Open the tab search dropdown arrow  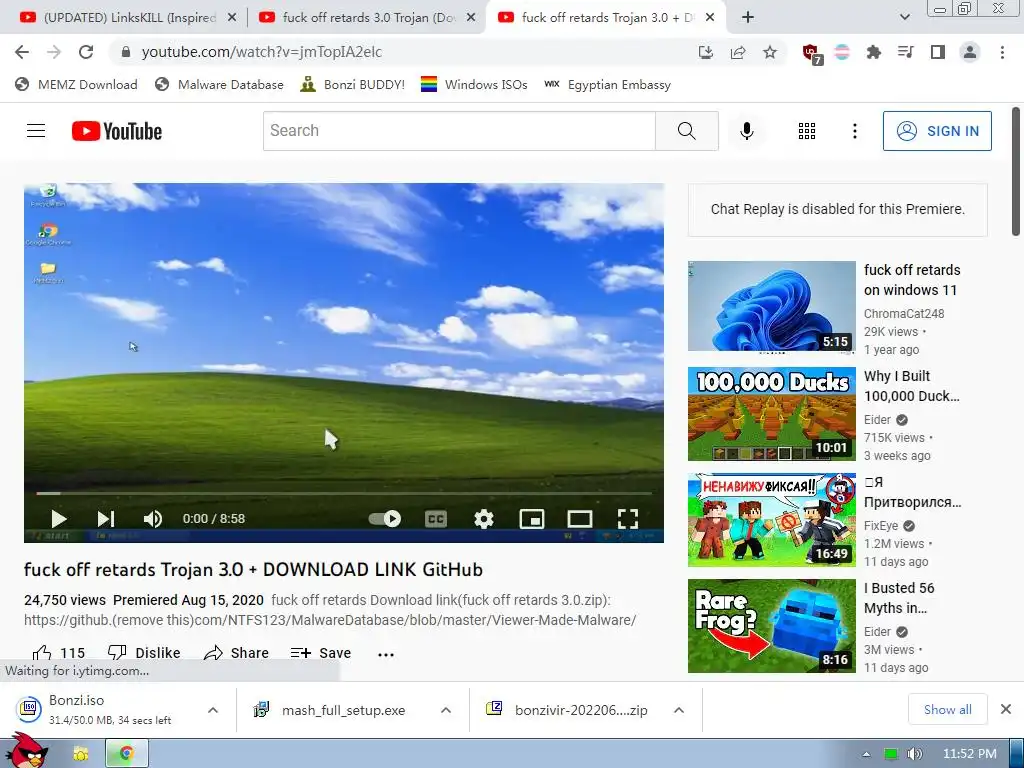click(904, 18)
